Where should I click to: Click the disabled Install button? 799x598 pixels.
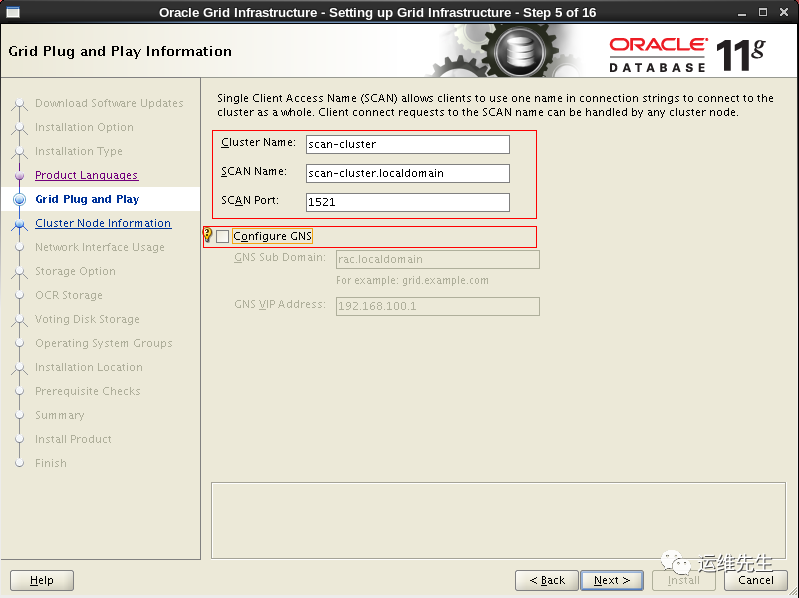click(x=683, y=580)
